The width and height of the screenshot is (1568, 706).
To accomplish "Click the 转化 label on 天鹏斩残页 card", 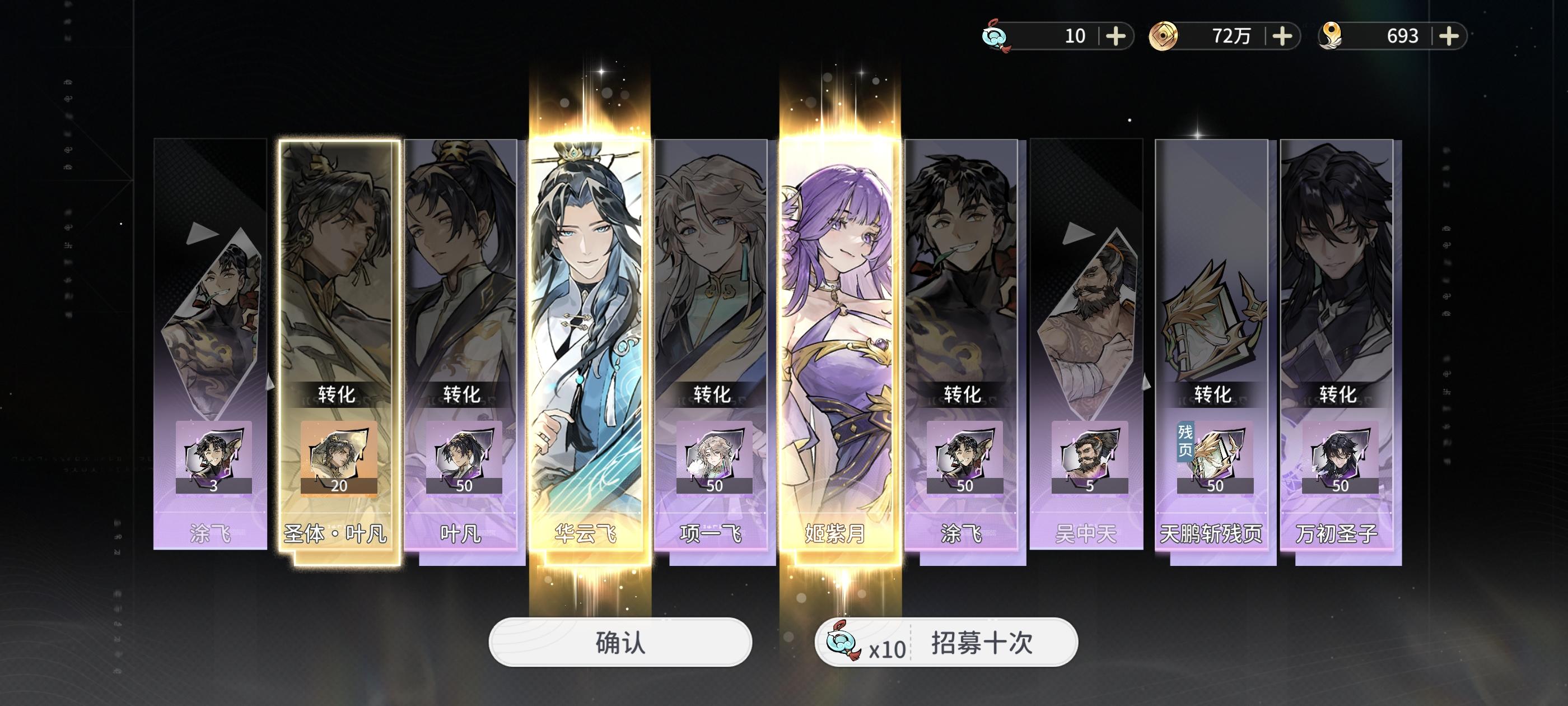I will tap(1212, 394).
